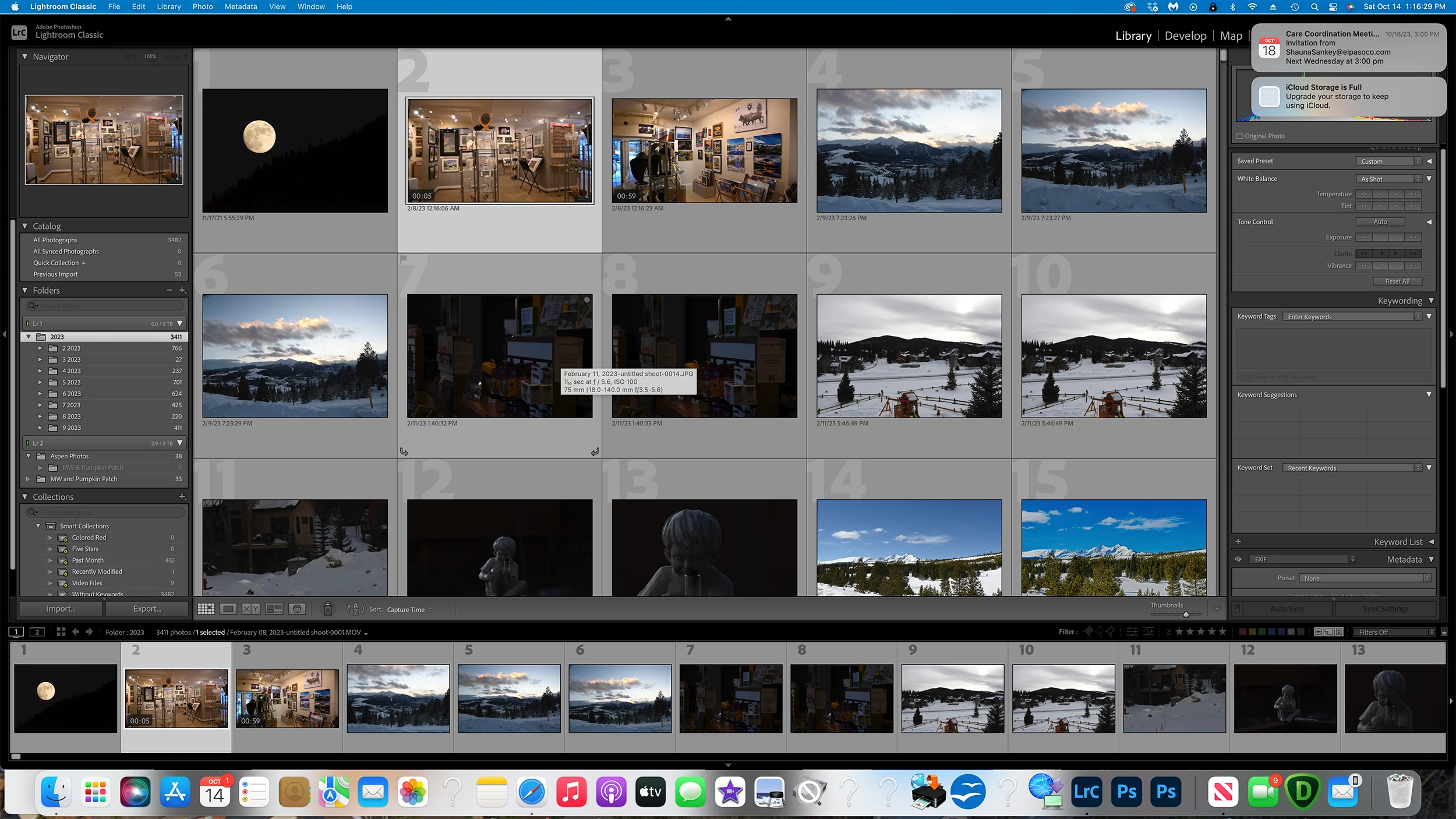Toggle the flagged photos filter

1089,632
